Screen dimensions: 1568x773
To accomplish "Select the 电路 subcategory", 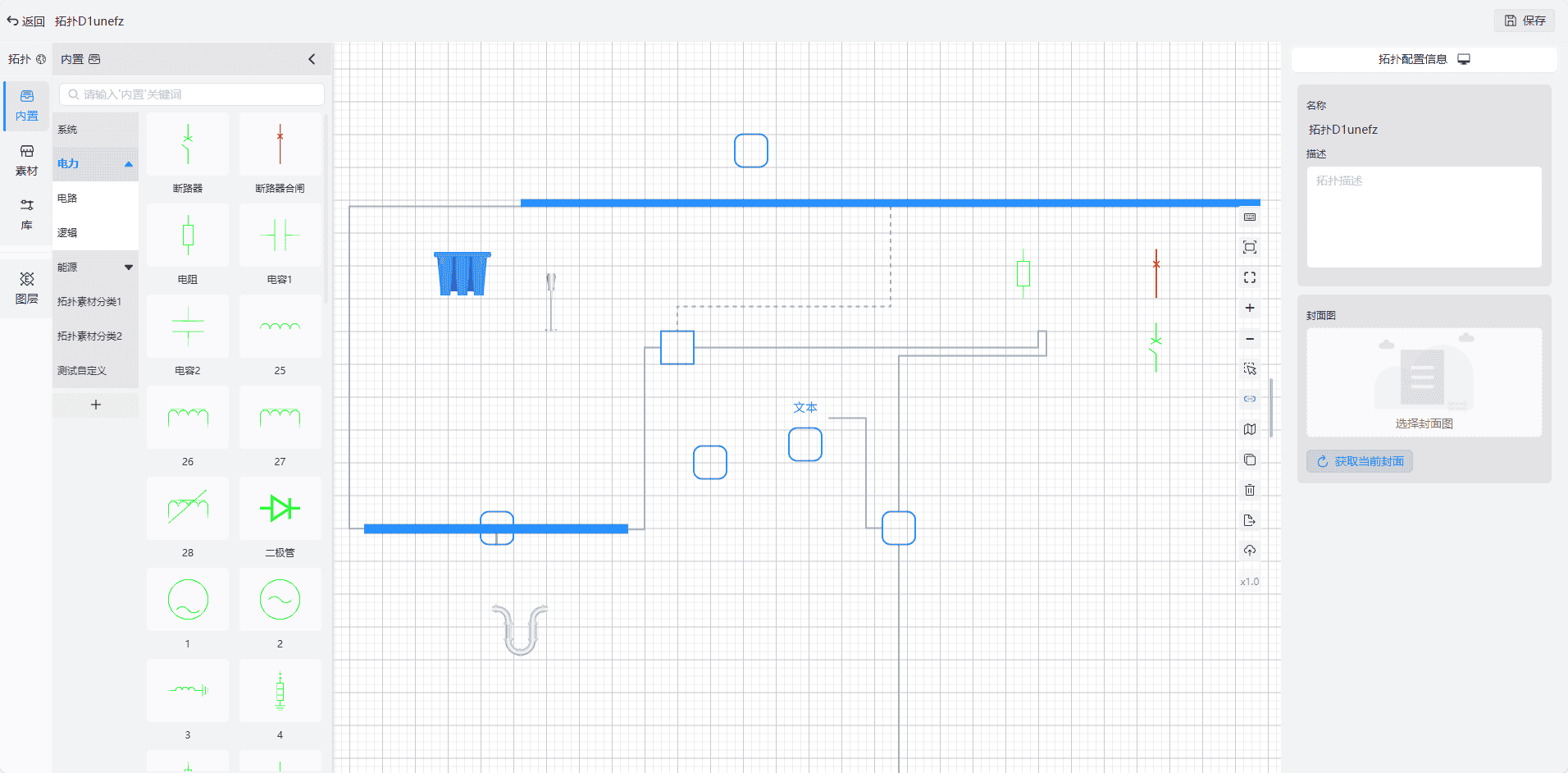I will click(67, 199).
